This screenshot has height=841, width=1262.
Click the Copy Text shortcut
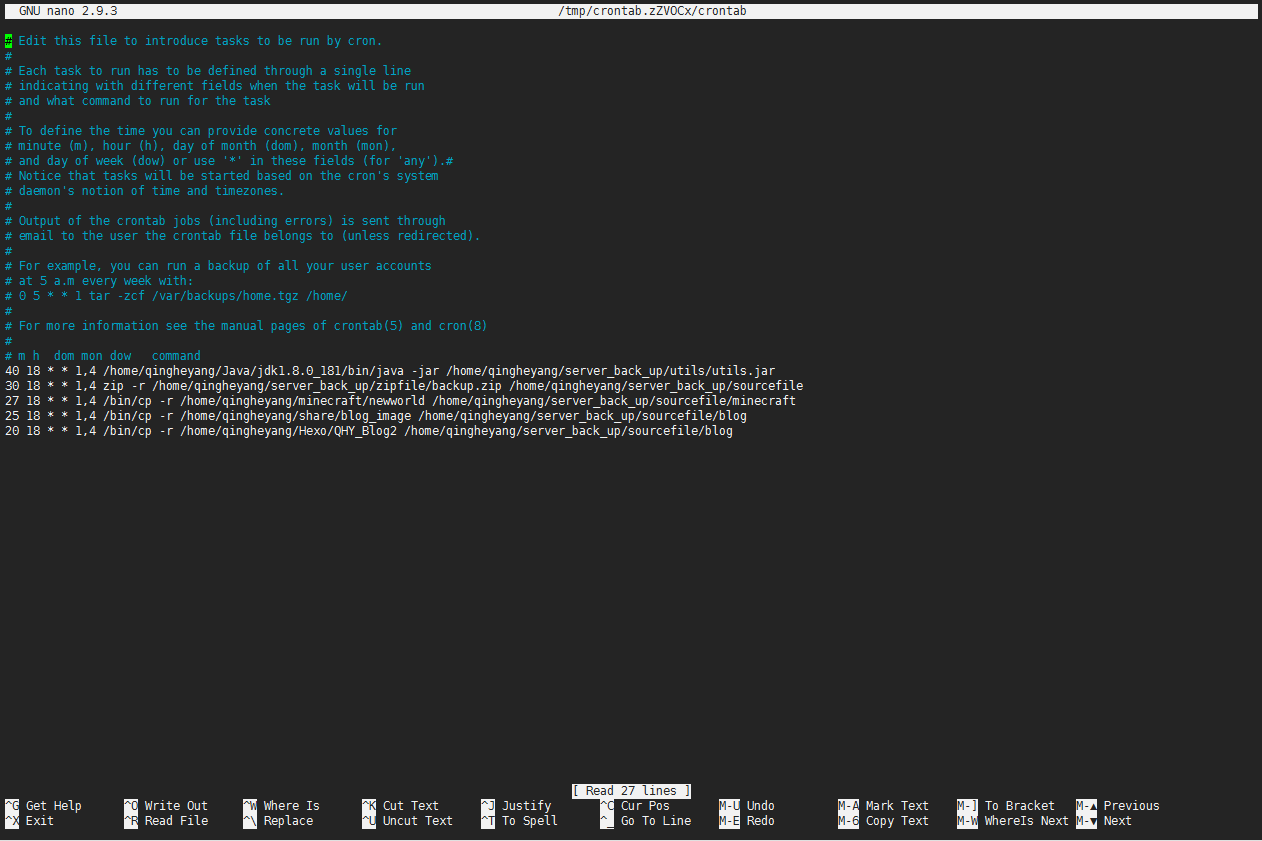pyautogui.click(x=897, y=821)
